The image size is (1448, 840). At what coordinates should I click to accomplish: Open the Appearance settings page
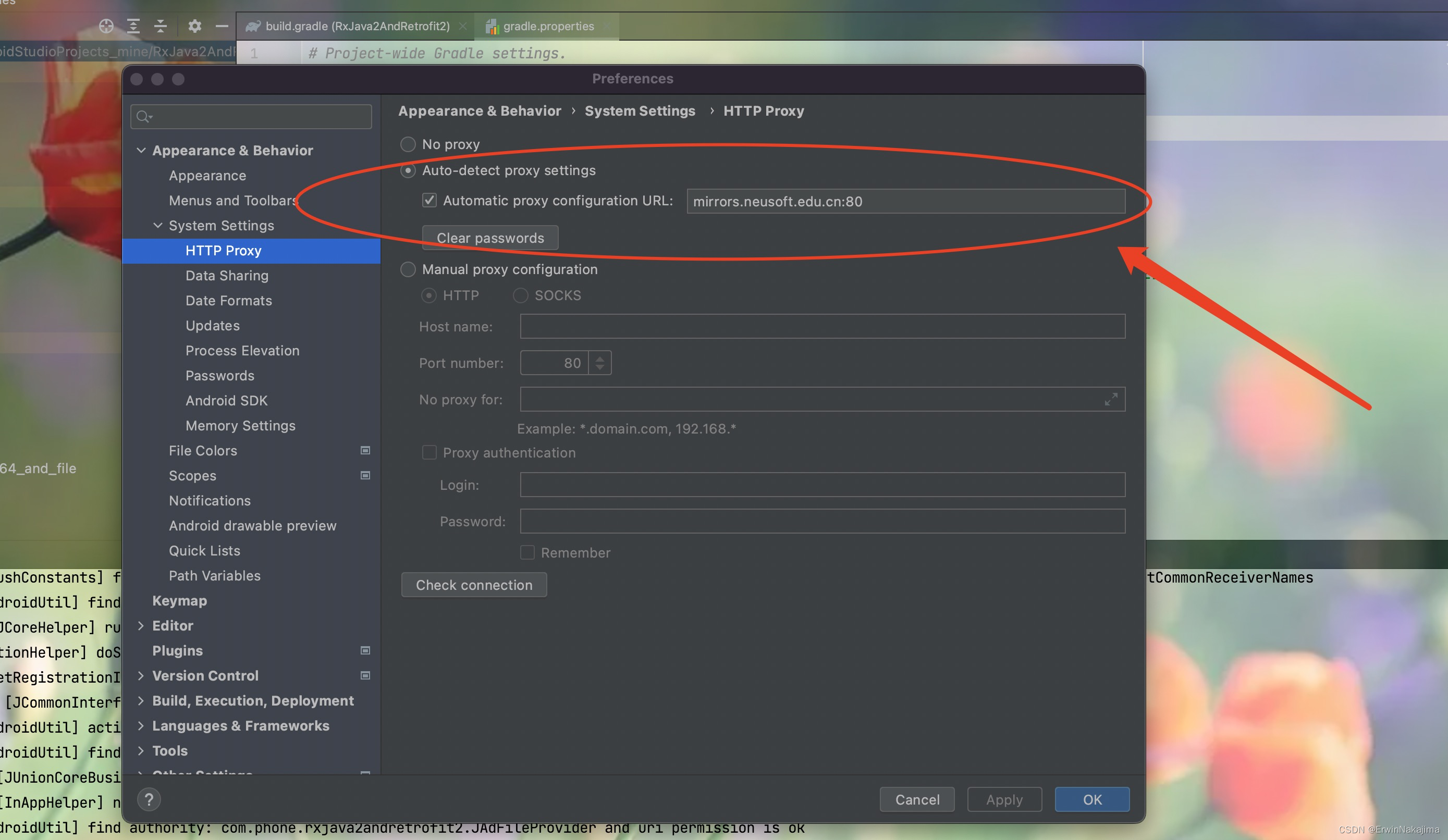tap(207, 176)
